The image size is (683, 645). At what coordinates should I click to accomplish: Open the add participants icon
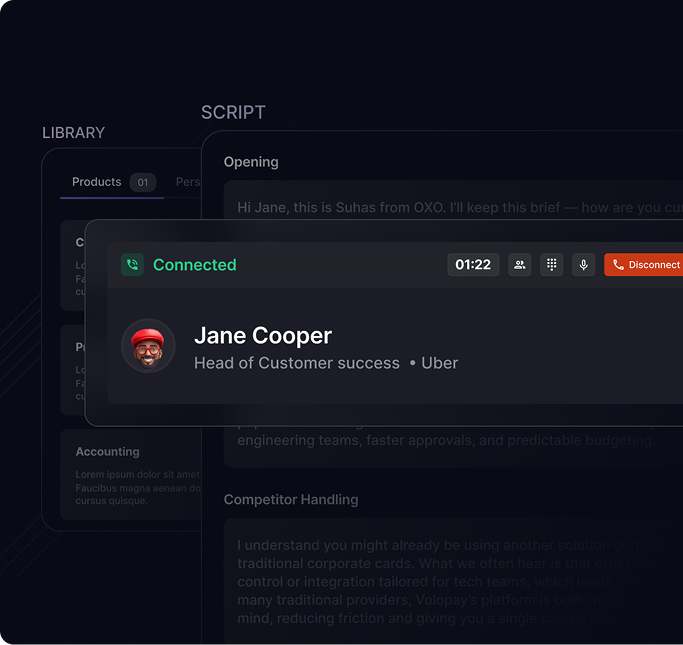[519, 265]
